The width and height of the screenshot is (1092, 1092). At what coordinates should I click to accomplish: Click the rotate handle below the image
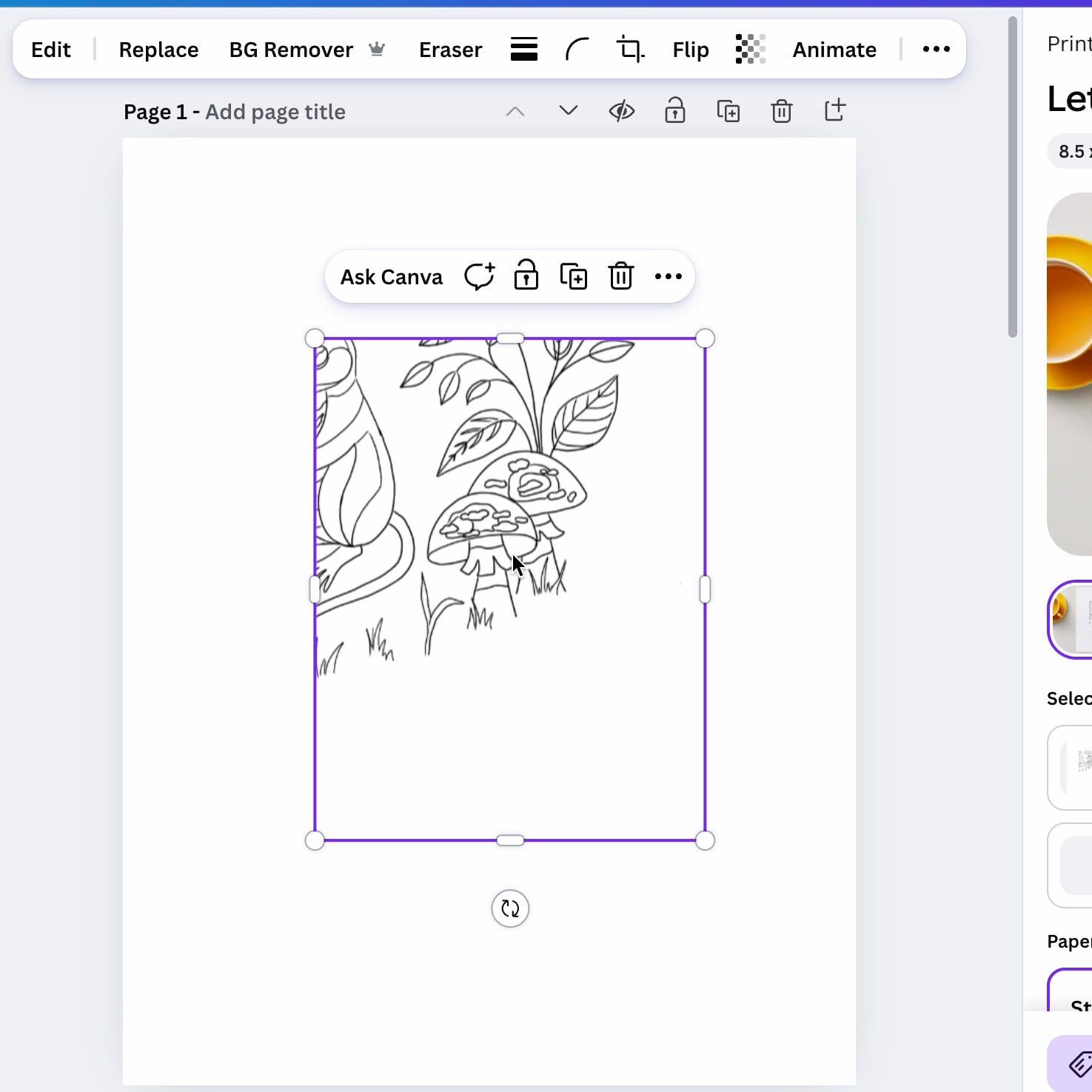tap(510, 908)
